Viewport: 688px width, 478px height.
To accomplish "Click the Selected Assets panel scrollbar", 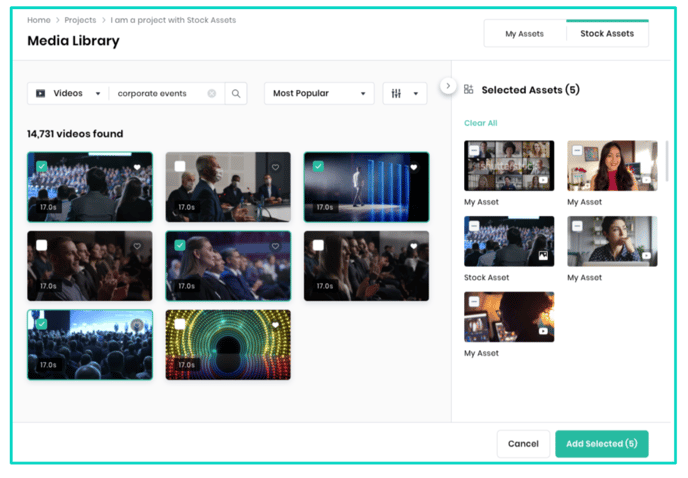I will [x=666, y=160].
